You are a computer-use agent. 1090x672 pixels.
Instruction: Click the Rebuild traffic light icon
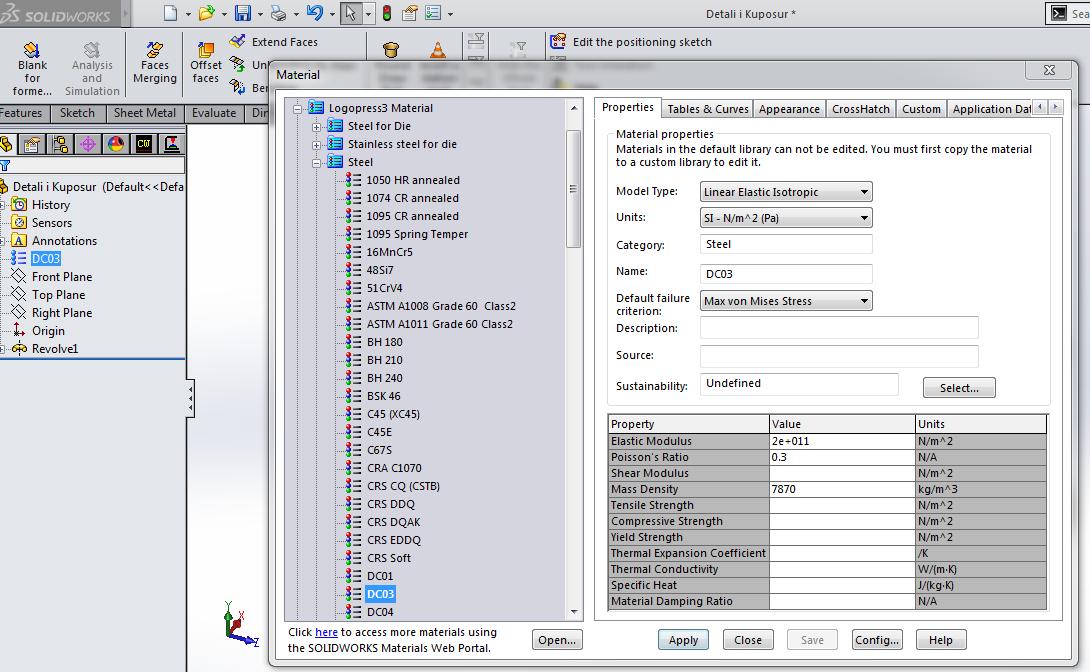coord(387,13)
